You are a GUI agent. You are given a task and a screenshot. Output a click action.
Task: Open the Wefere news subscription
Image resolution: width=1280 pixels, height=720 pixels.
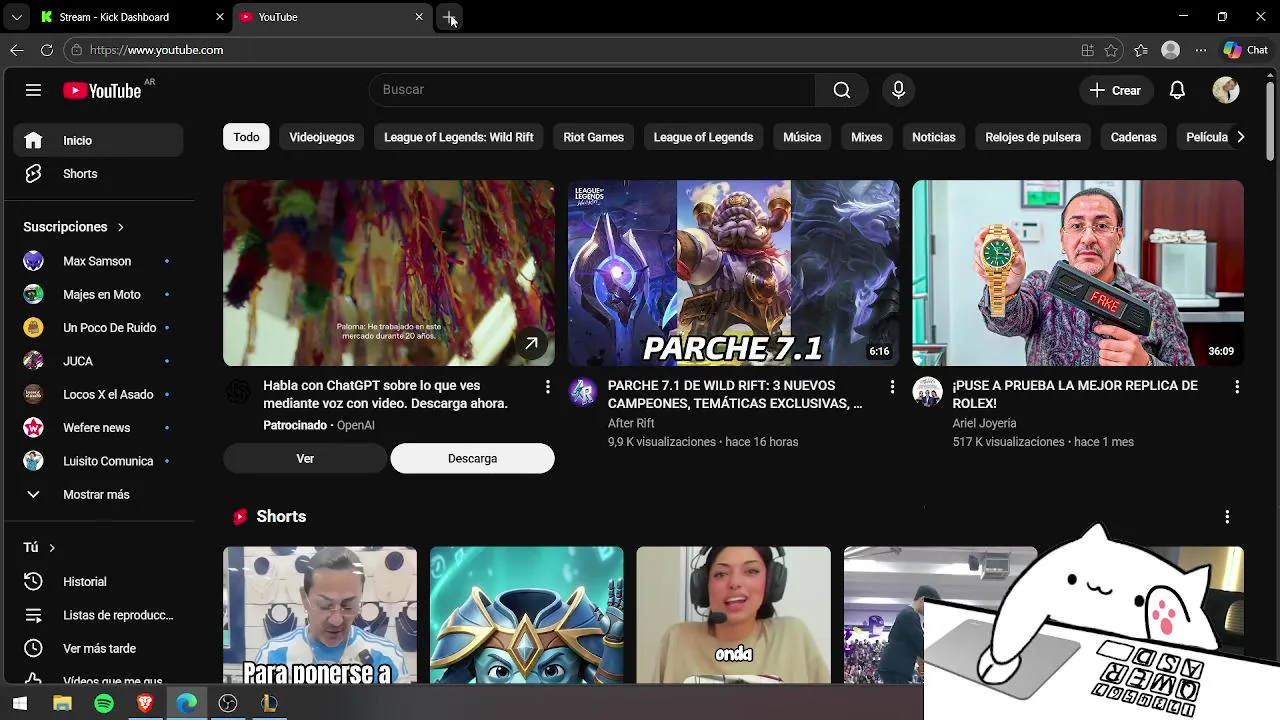point(98,428)
